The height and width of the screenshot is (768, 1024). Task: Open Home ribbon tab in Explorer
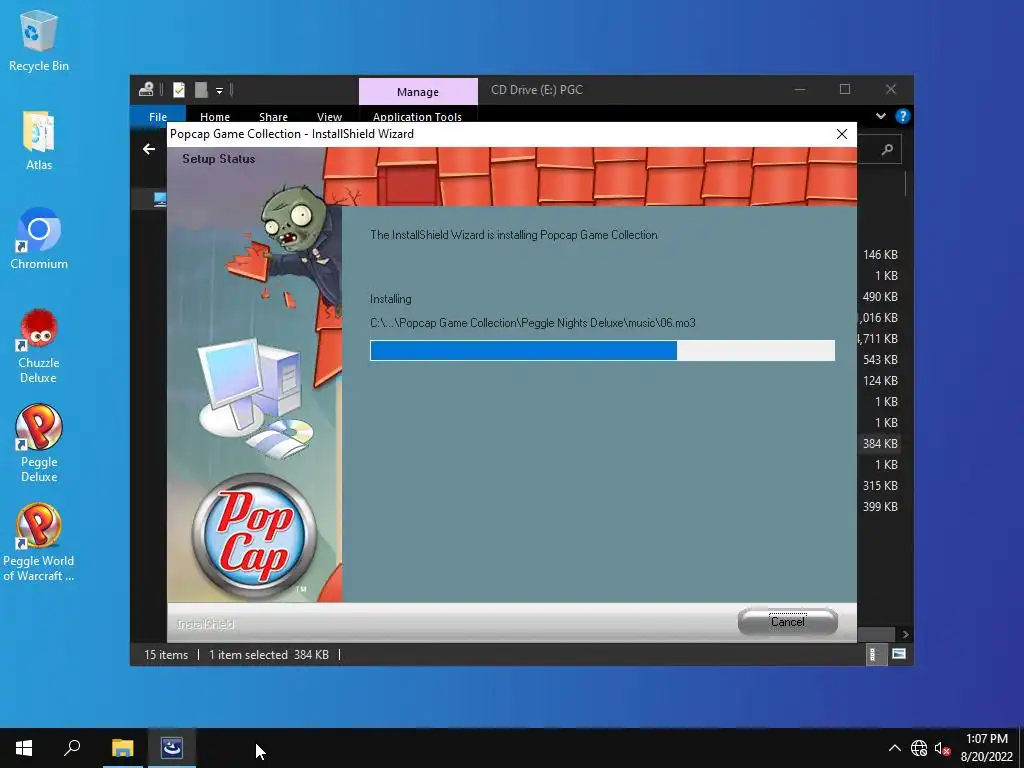point(215,116)
